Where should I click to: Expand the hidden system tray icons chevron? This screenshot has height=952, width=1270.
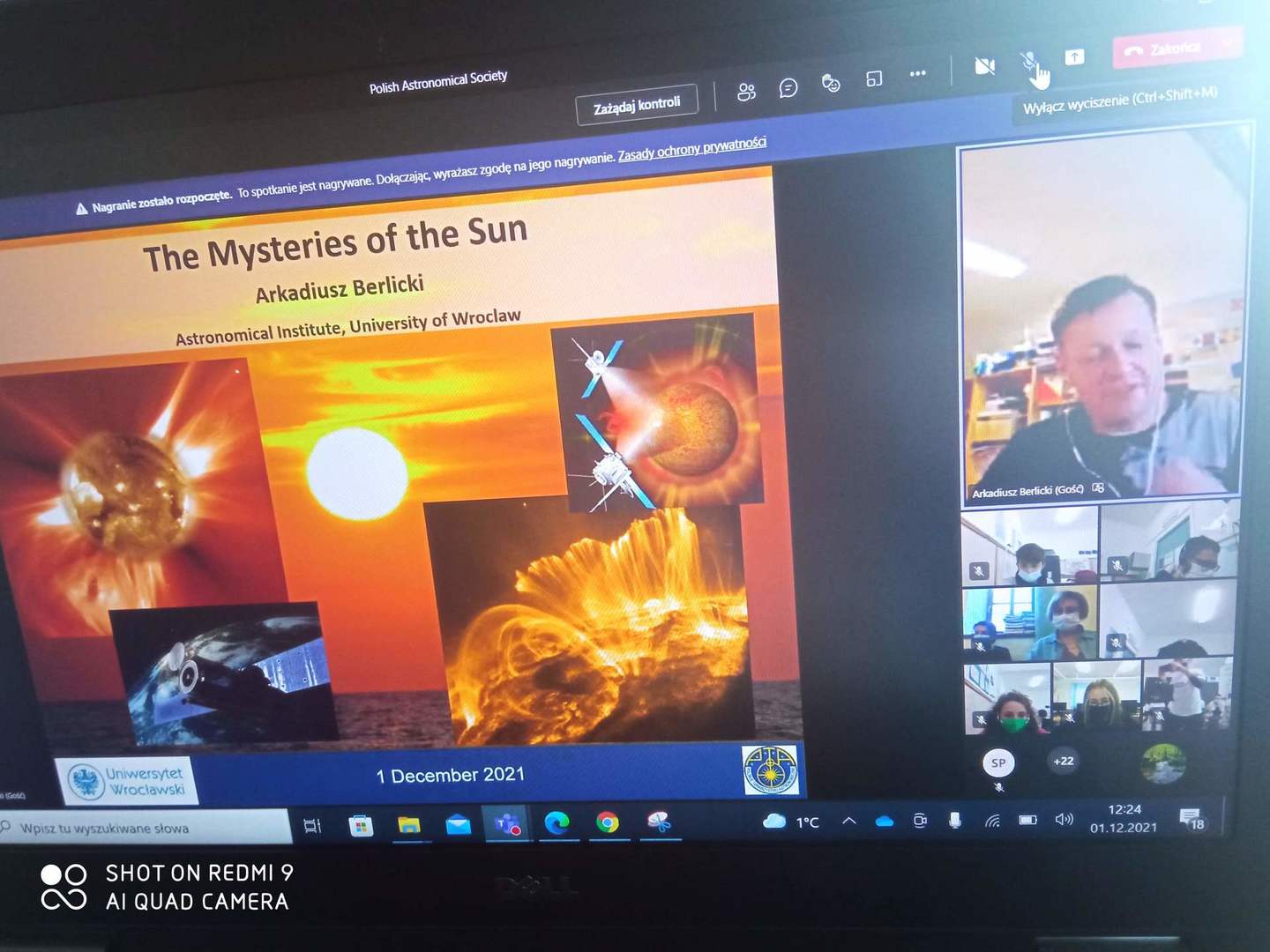pyautogui.click(x=848, y=821)
